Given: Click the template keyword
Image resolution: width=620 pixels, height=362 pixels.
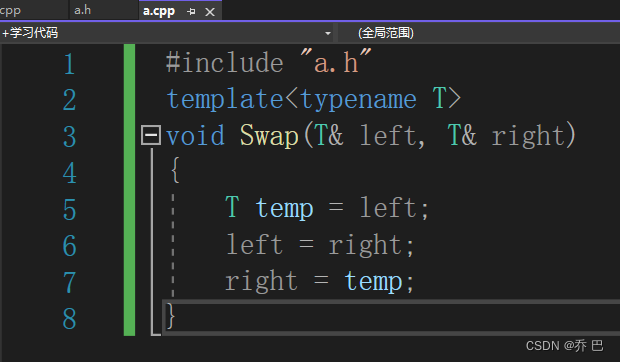Looking at the screenshot, I should [x=225, y=99].
